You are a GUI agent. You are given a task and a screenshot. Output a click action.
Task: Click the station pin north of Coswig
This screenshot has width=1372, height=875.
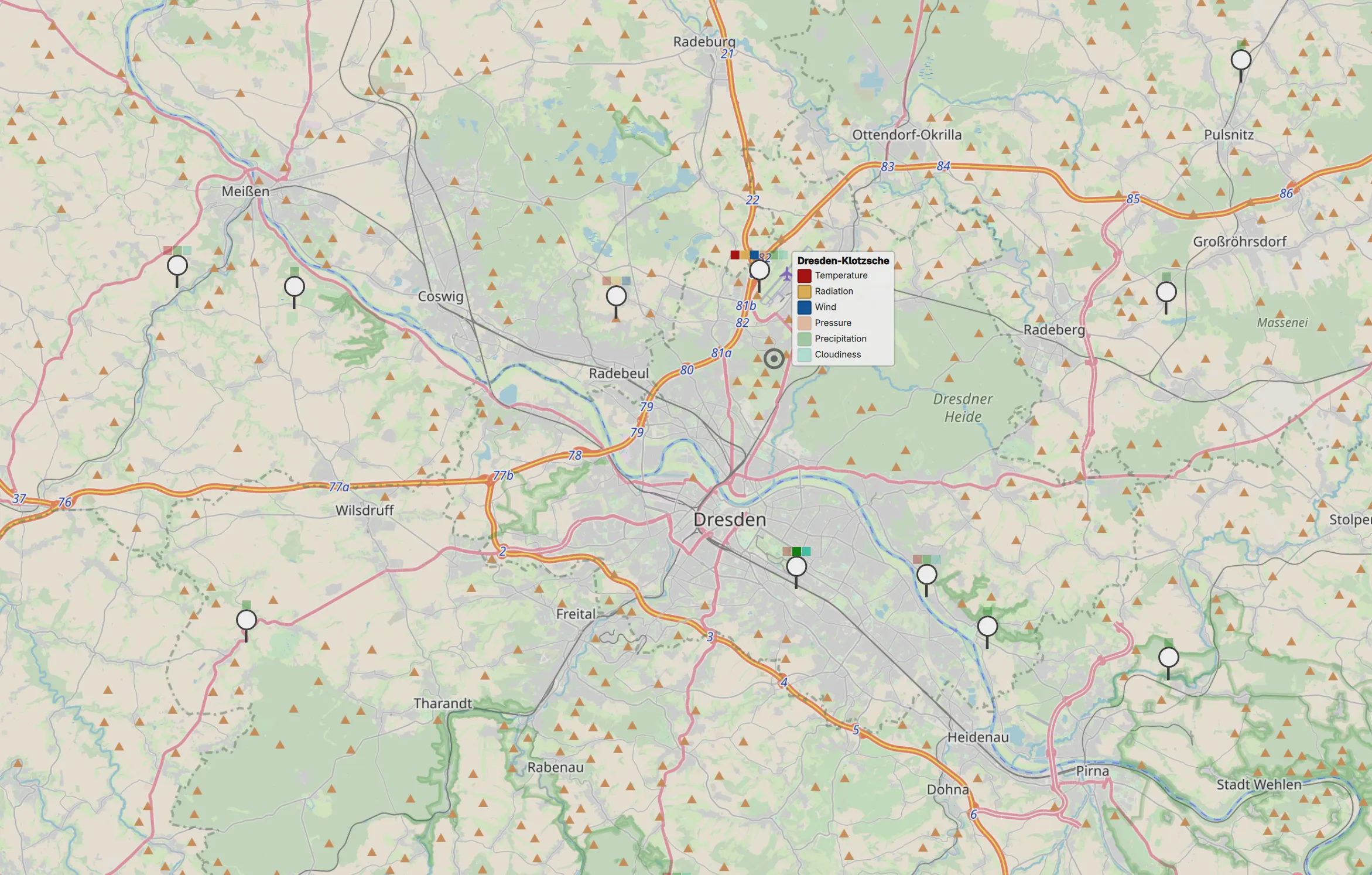616,296
